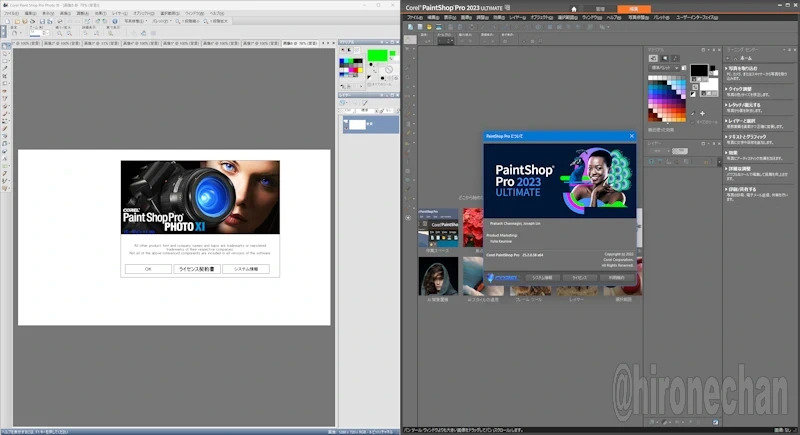800x435 pixels.
Task: Click green foreground swatch in Photo XI materials
Action: (x=378, y=55)
